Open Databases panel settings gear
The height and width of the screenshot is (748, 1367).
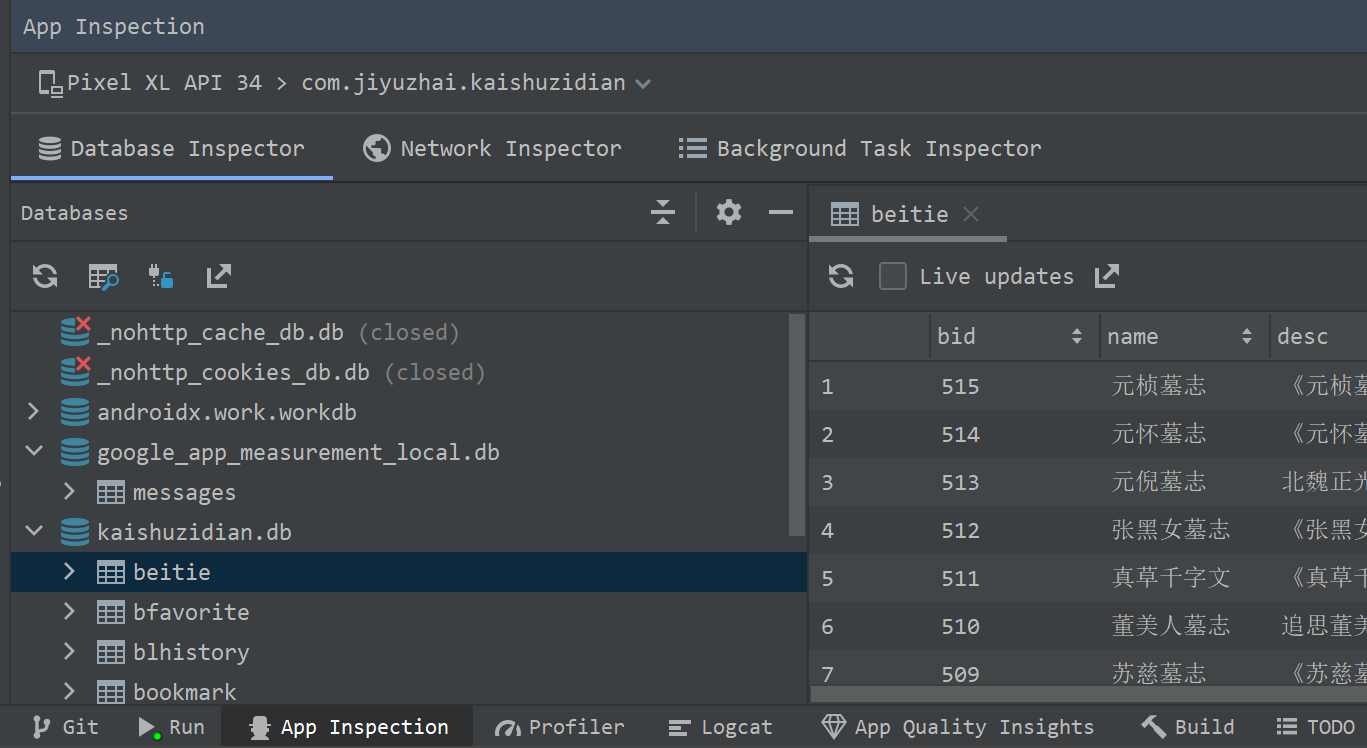[729, 212]
